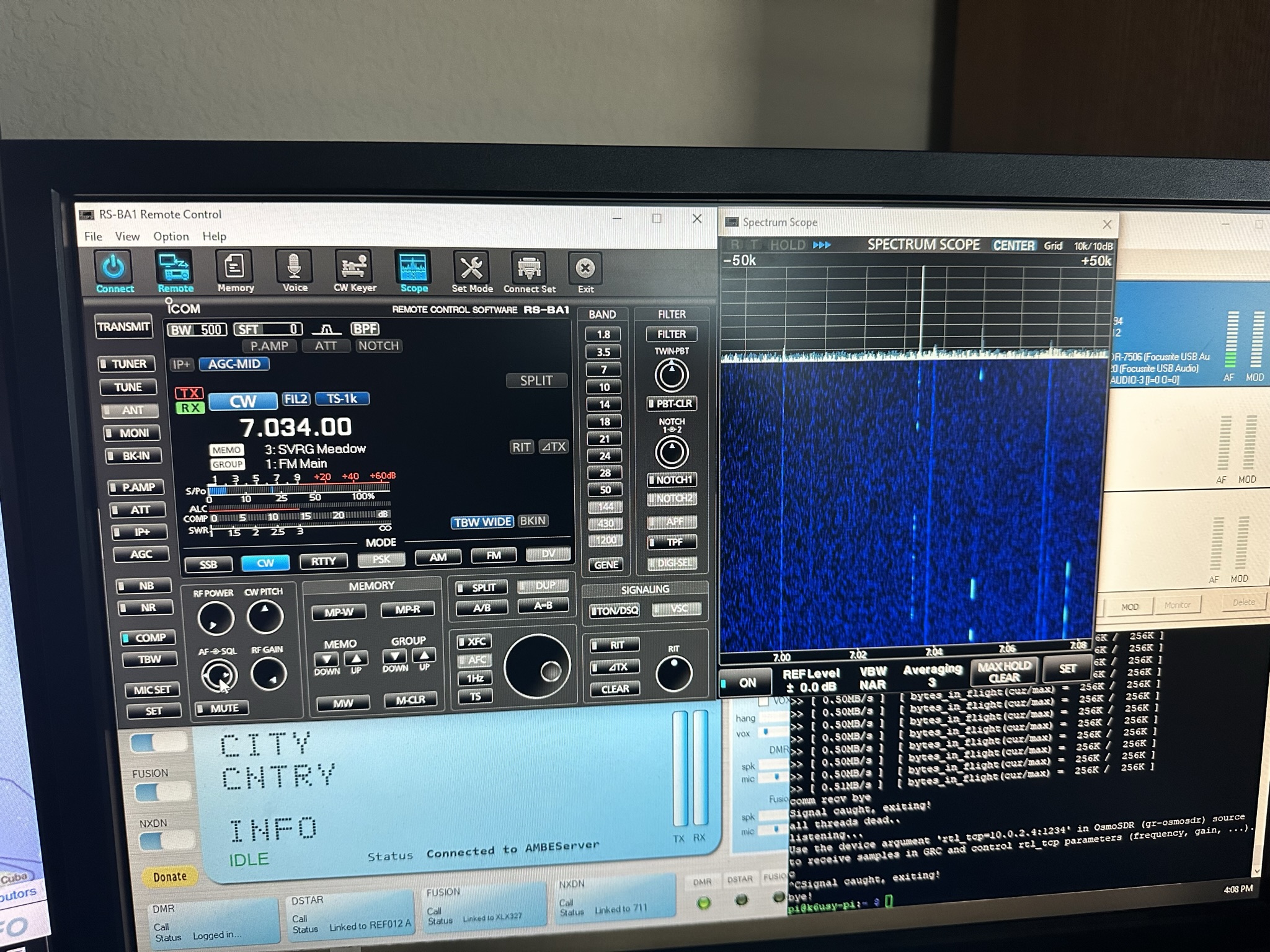
Task: Toggle the MUTE button
Action: (222, 708)
